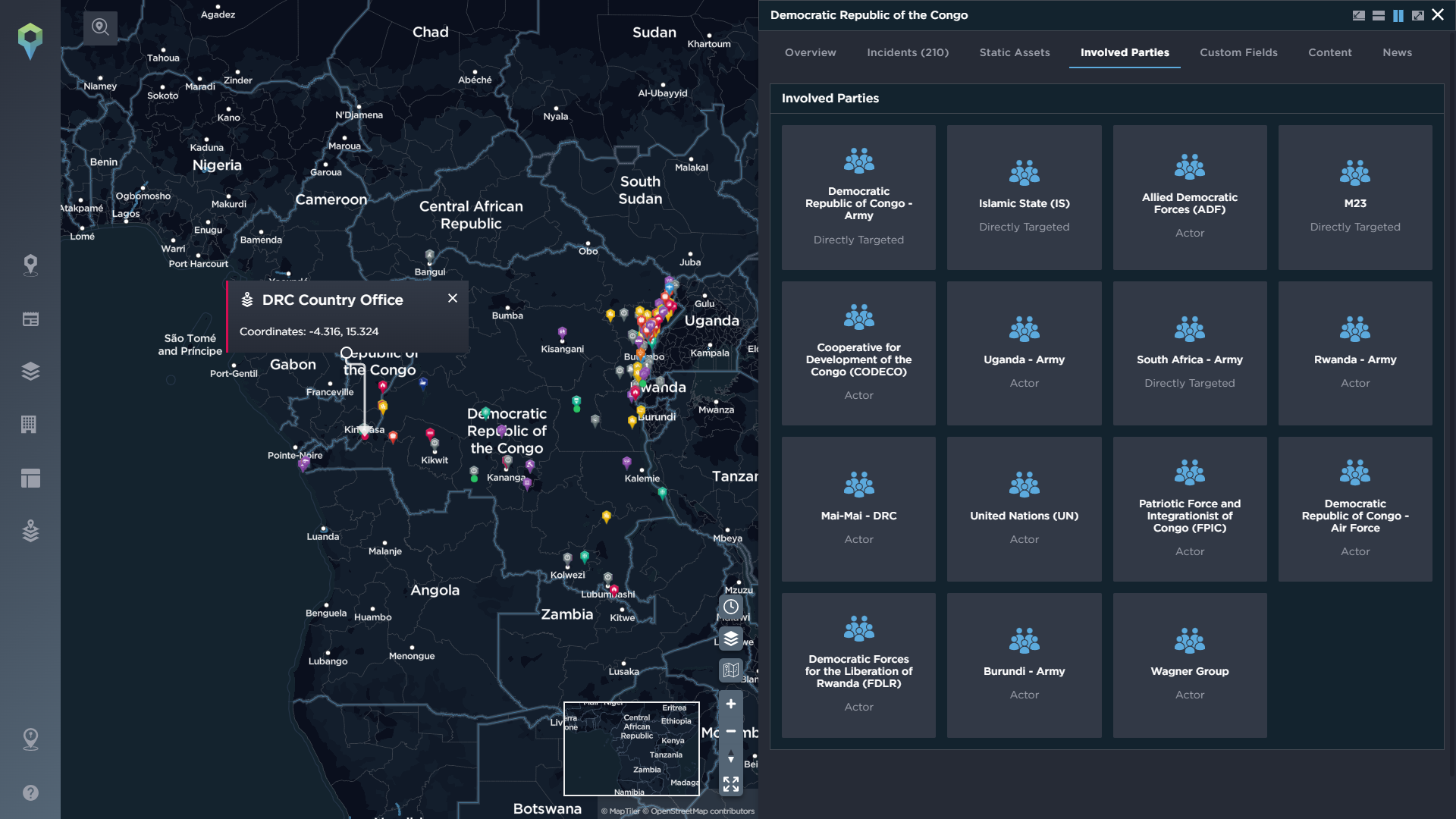Click the purple marker above Kalemie
This screenshot has height=819, width=1456.
(x=626, y=463)
